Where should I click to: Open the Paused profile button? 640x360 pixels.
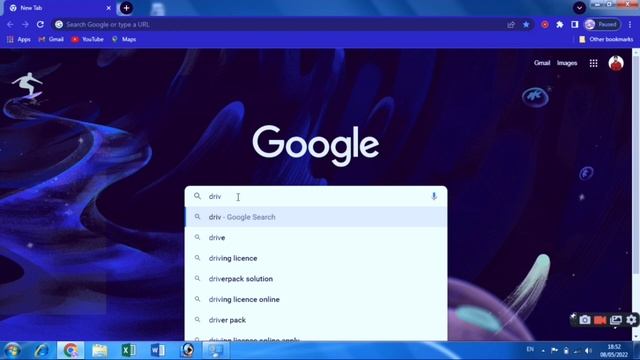(x=602, y=24)
